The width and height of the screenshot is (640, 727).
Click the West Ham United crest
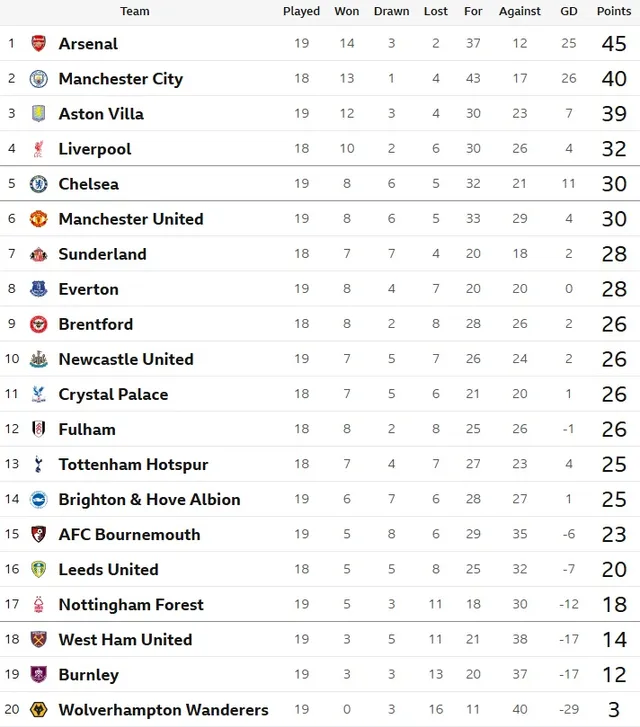click(x=39, y=639)
